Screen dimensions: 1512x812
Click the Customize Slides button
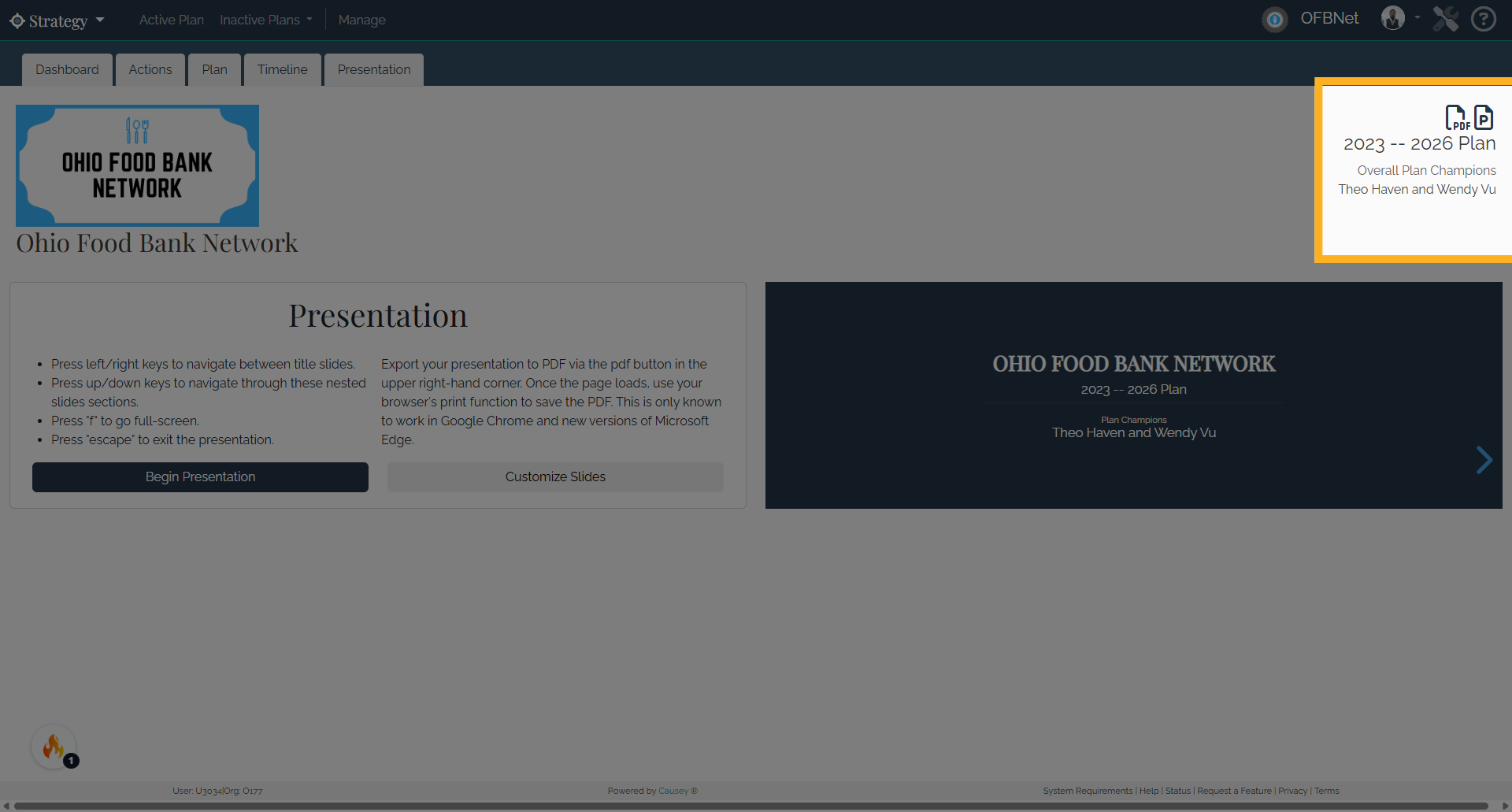(555, 477)
